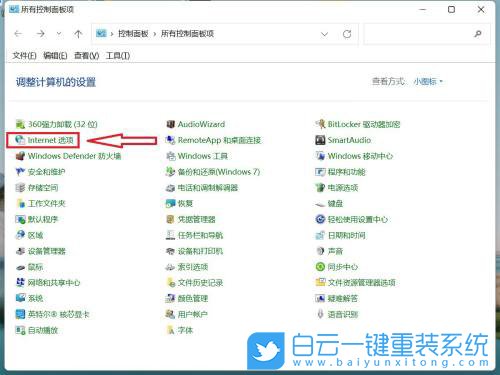Image resolution: width=500 pixels, height=375 pixels.
Task: Open 日期和时间
Action: point(340,235)
